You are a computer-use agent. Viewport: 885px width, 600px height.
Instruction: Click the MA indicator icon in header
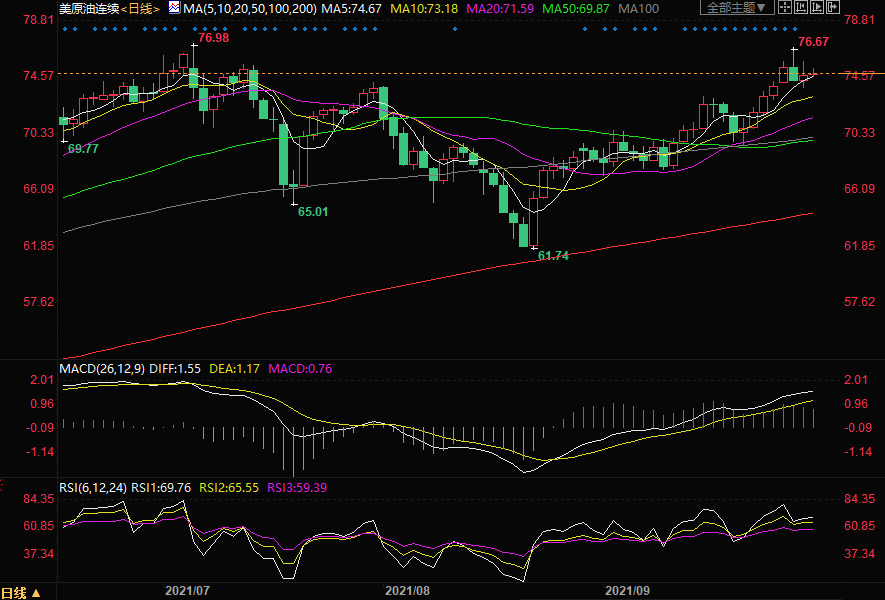tap(174, 8)
